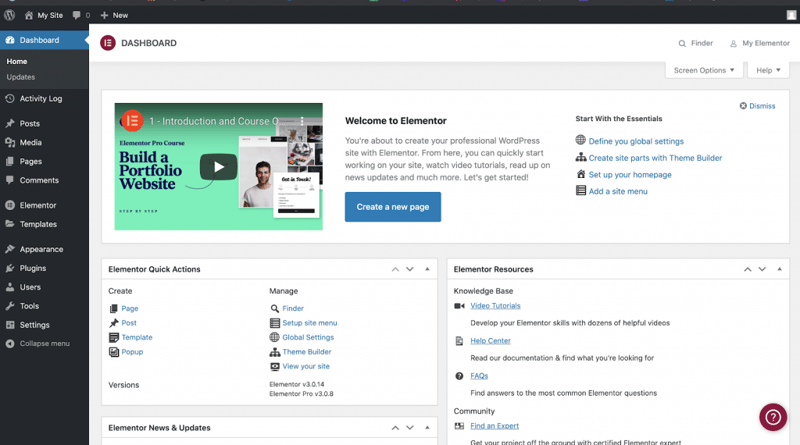Expand the Screen Options dropdown
The height and width of the screenshot is (445, 800).
704,70
